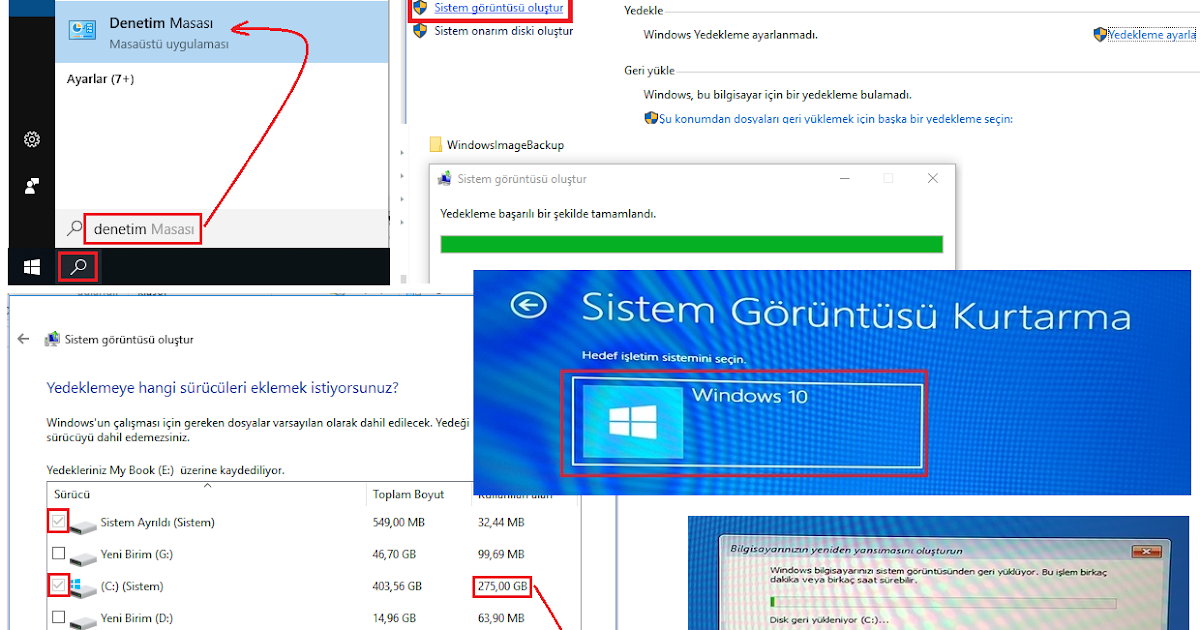Select the Sistem Ayrıldı (Sistem) drive name
Screen dimensions: 1200x630
click(158, 523)
